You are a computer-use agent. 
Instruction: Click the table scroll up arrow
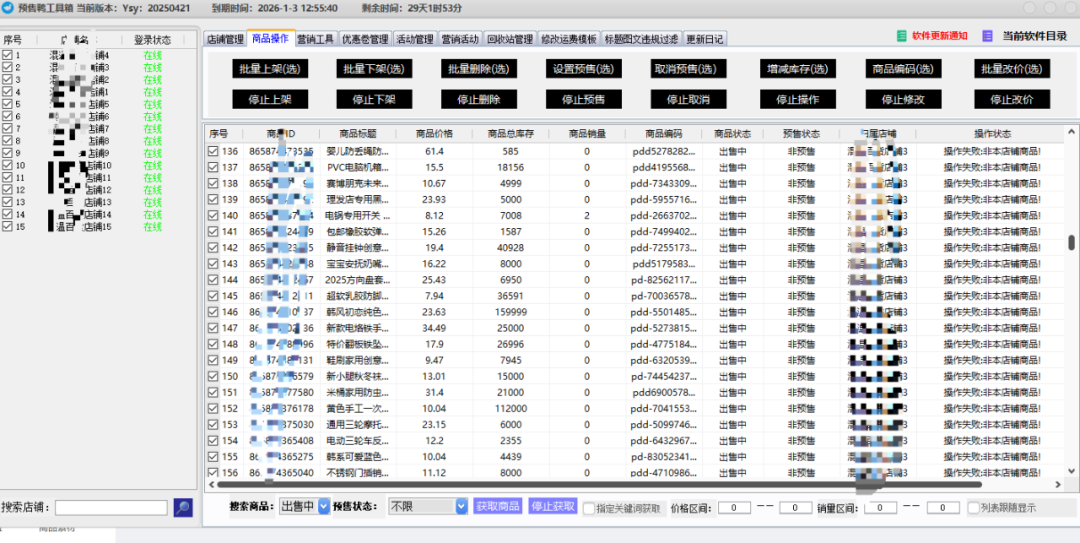[1071, 132]
